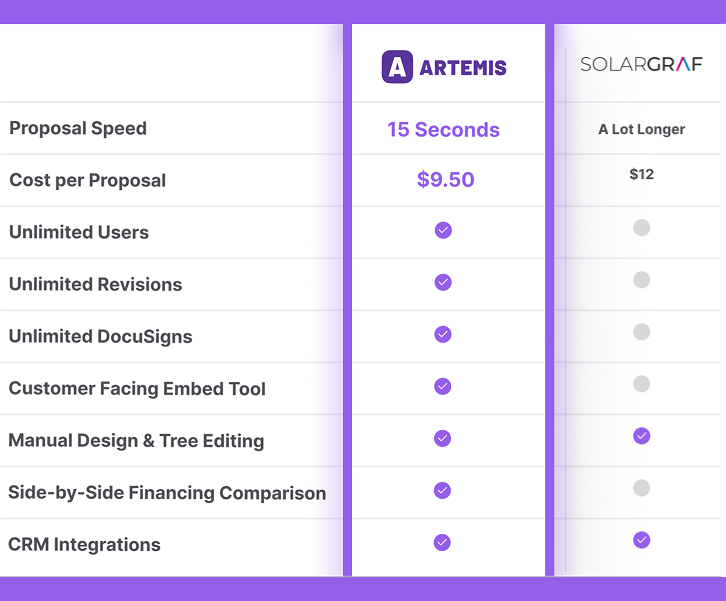Click Artemis checkmark for Manual Design & Tree Editing
726x601 pixels.
443,438
